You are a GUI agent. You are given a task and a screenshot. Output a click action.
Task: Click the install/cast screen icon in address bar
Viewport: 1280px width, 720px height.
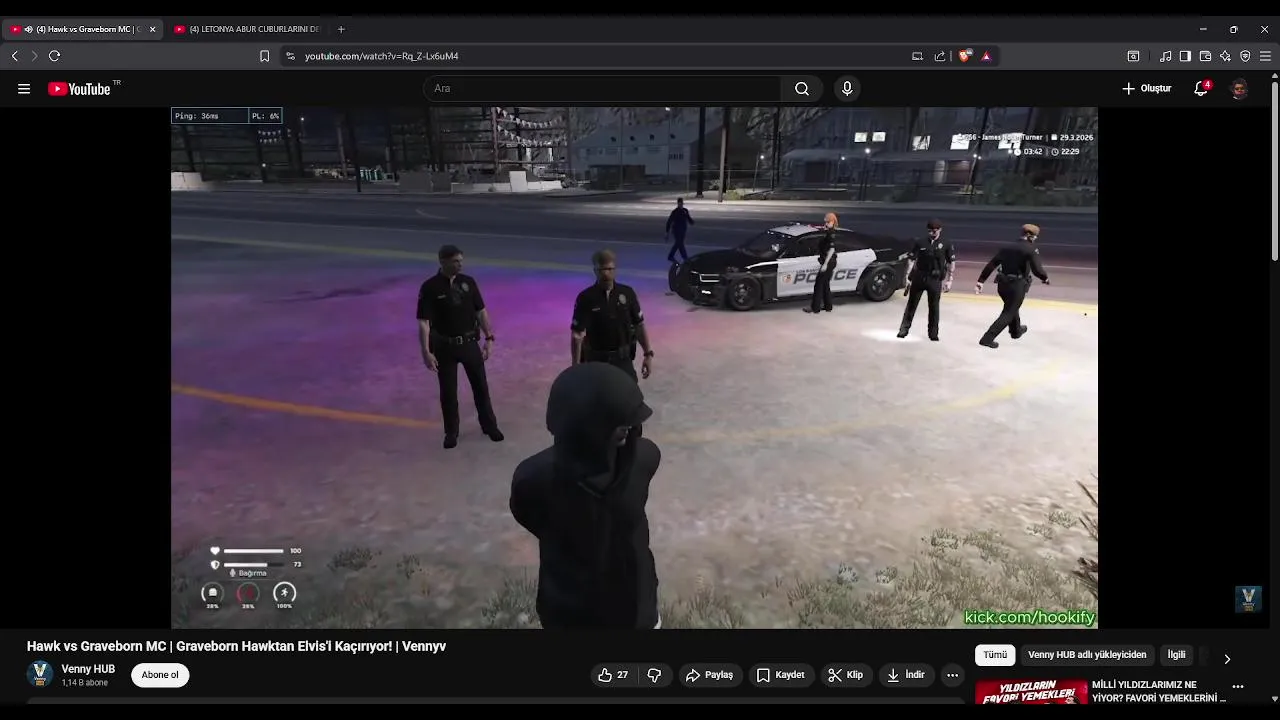(917, 56)
